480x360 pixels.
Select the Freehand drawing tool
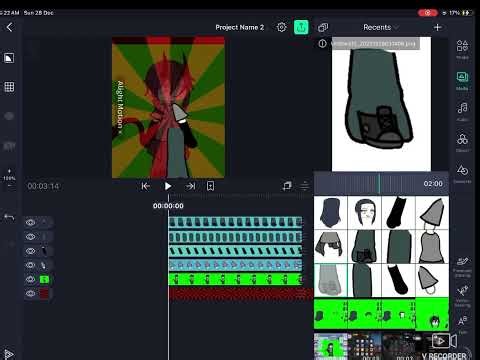[462, 266]
